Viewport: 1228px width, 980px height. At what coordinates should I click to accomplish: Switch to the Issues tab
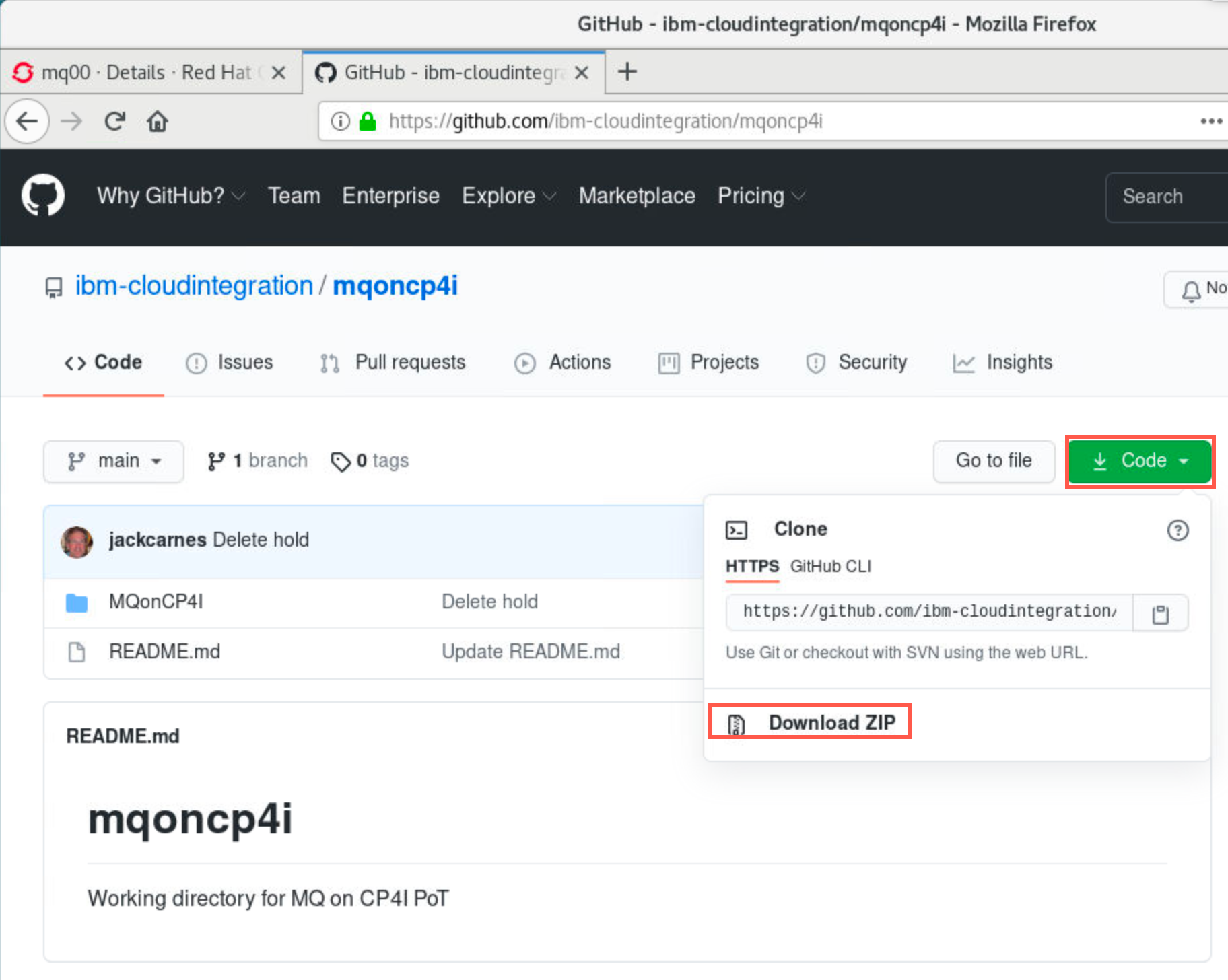[x=230, y=363]
